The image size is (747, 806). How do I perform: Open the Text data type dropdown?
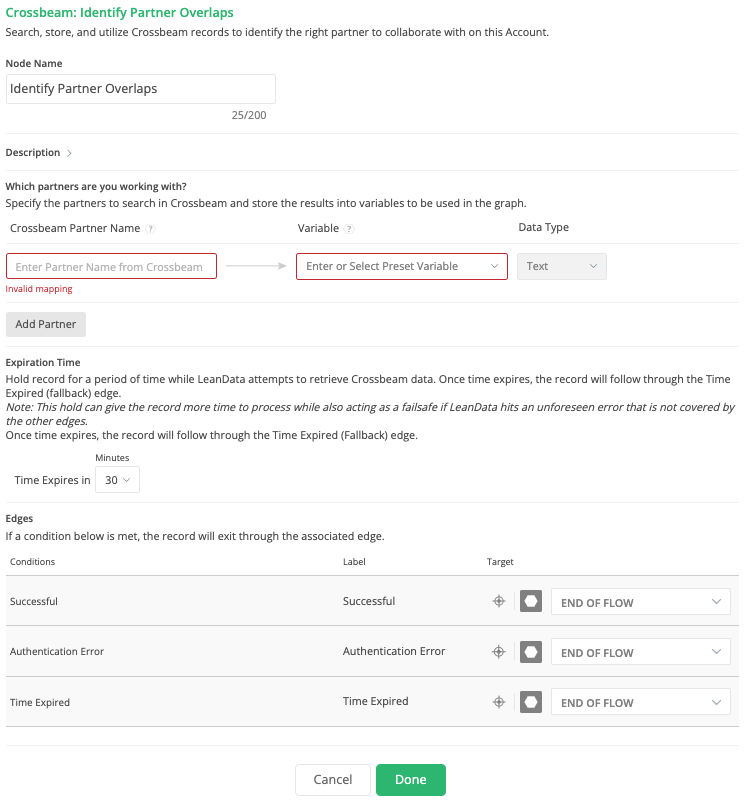(561, 266)
